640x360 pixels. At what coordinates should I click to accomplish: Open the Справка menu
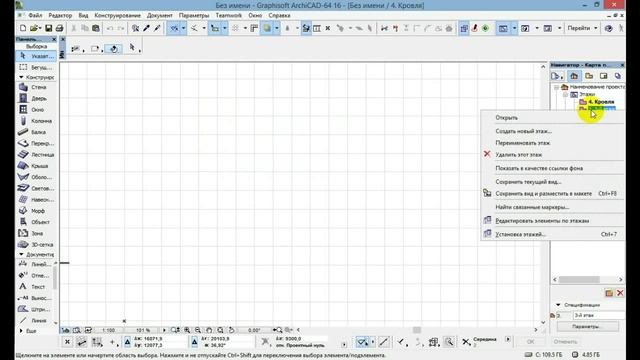coord(279,16)
